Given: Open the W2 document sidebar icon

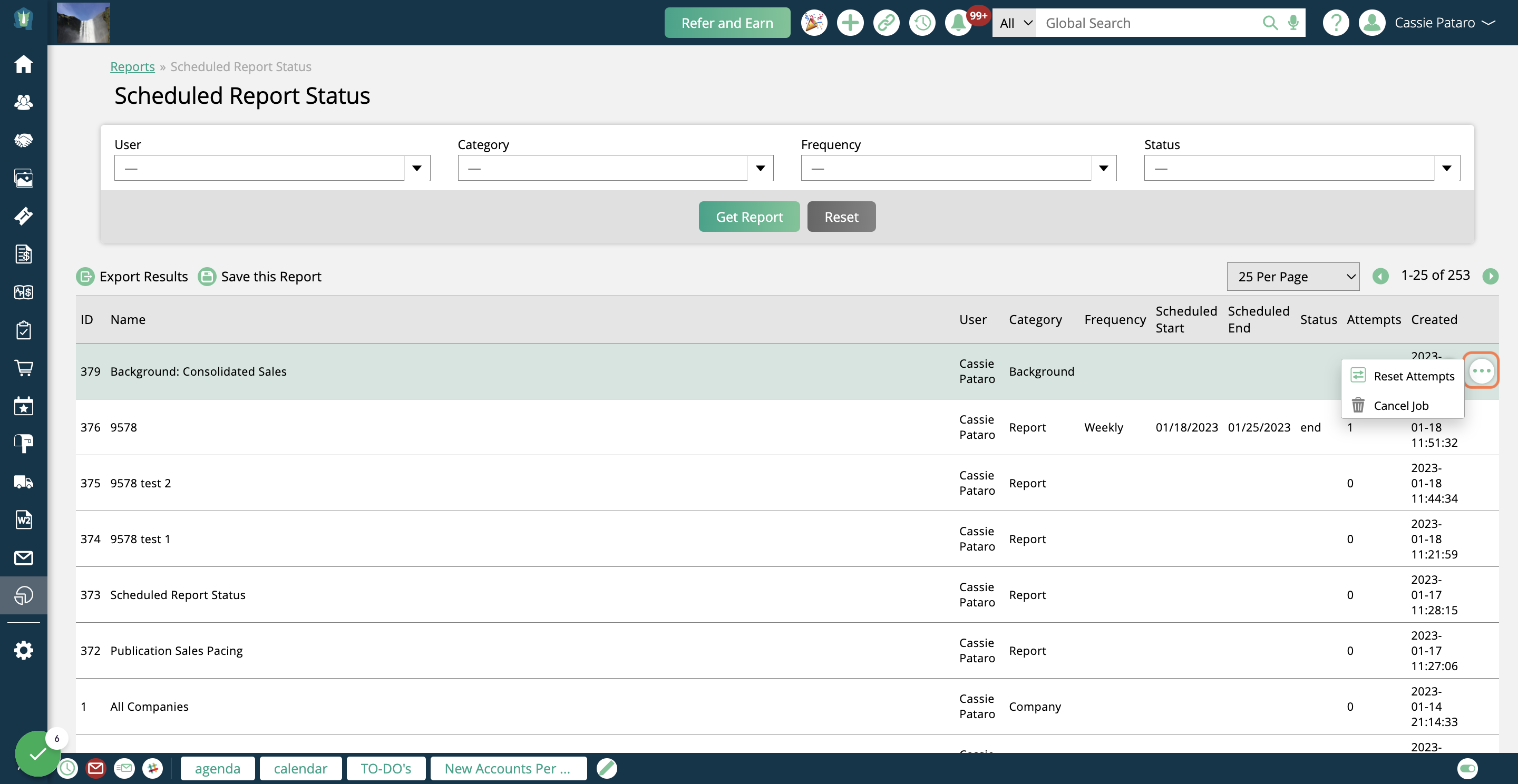Looking at the screenshot, I should [x=24, y=520].
